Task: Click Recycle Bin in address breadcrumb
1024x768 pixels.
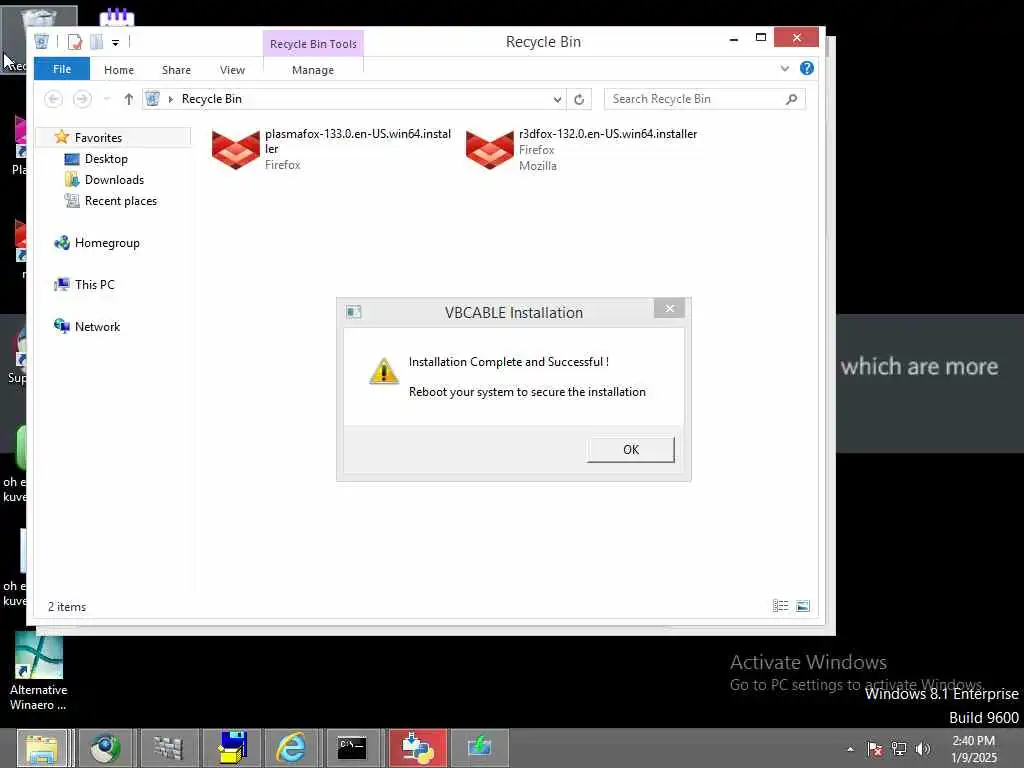Action: click(x=212, y=99)
